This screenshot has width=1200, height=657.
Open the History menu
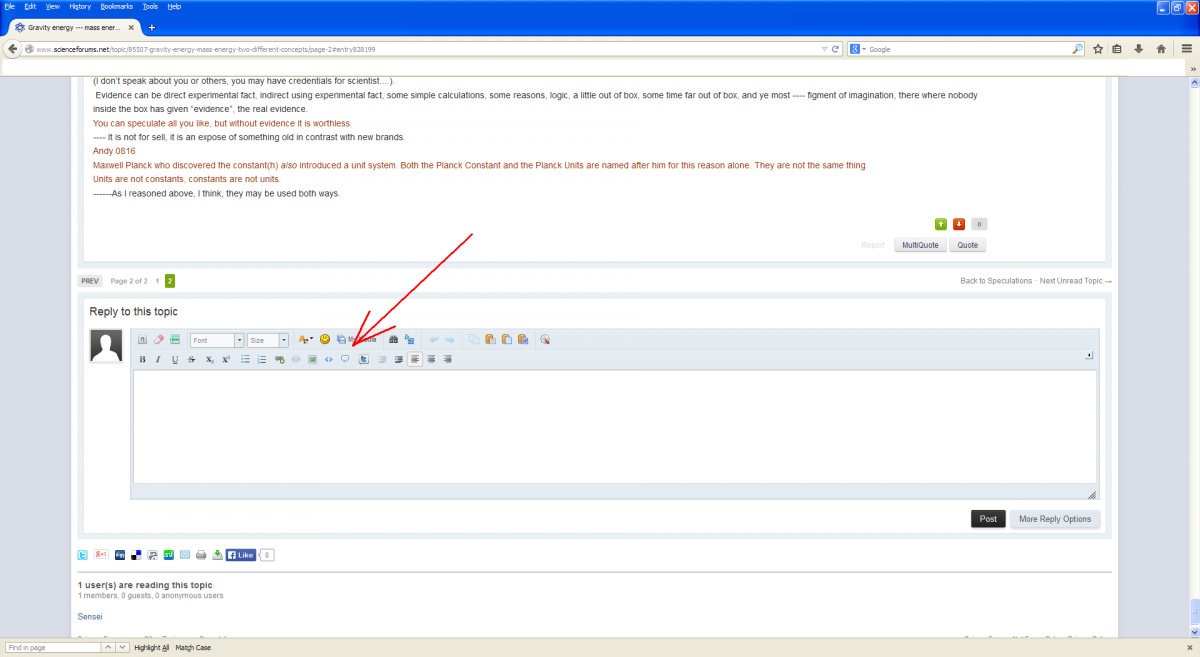(x=80, y=6)
